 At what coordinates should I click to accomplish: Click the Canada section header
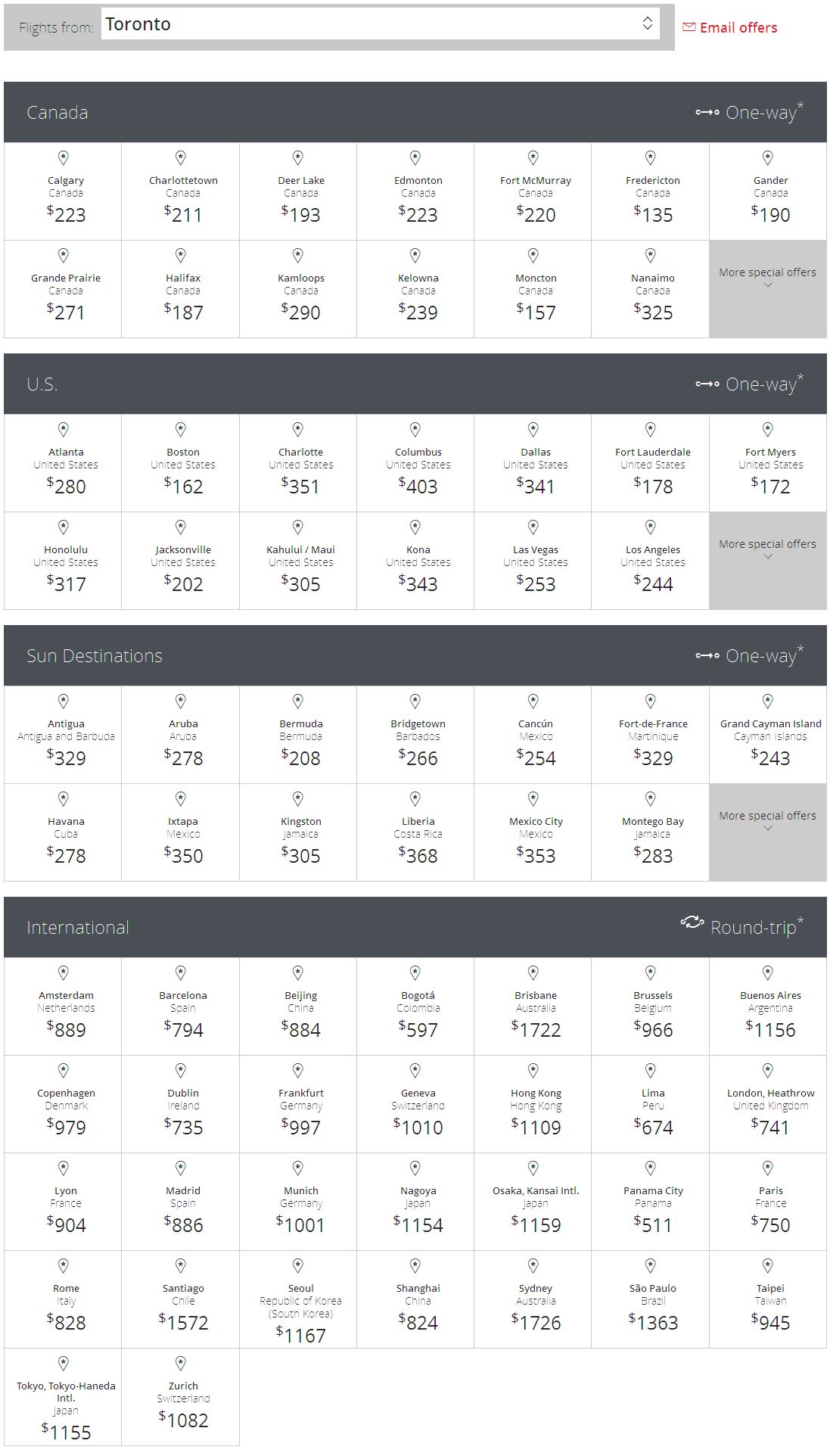coord(415,112)
